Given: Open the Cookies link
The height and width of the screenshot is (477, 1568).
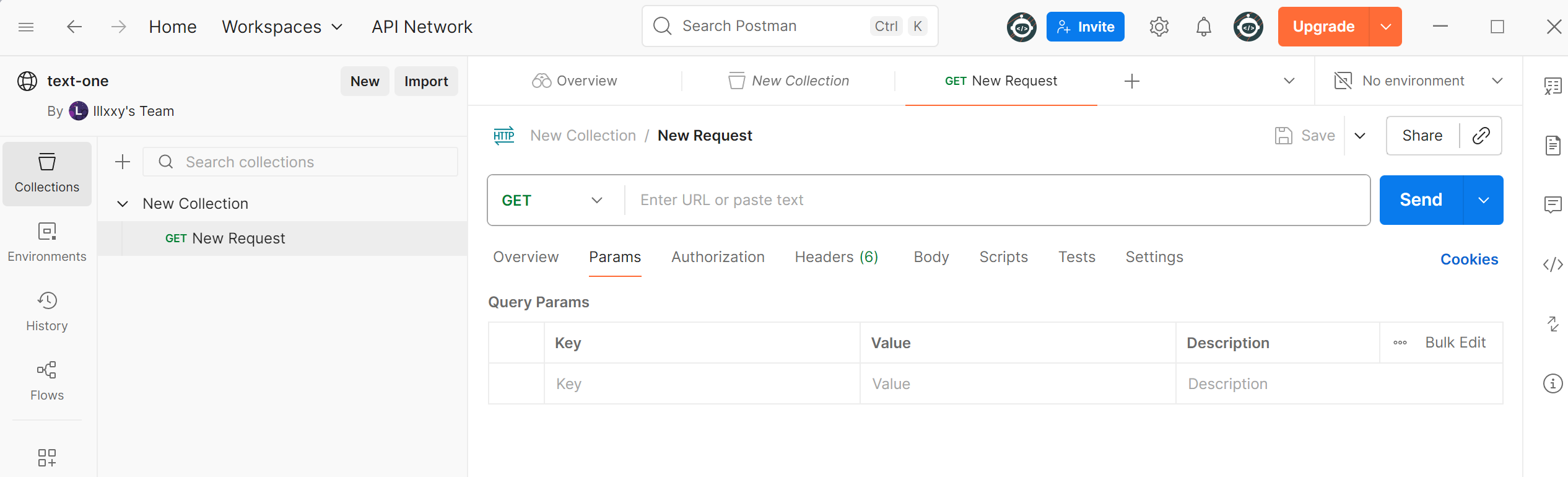Looking at the screenshot, I should click(x=1469, y=260).
